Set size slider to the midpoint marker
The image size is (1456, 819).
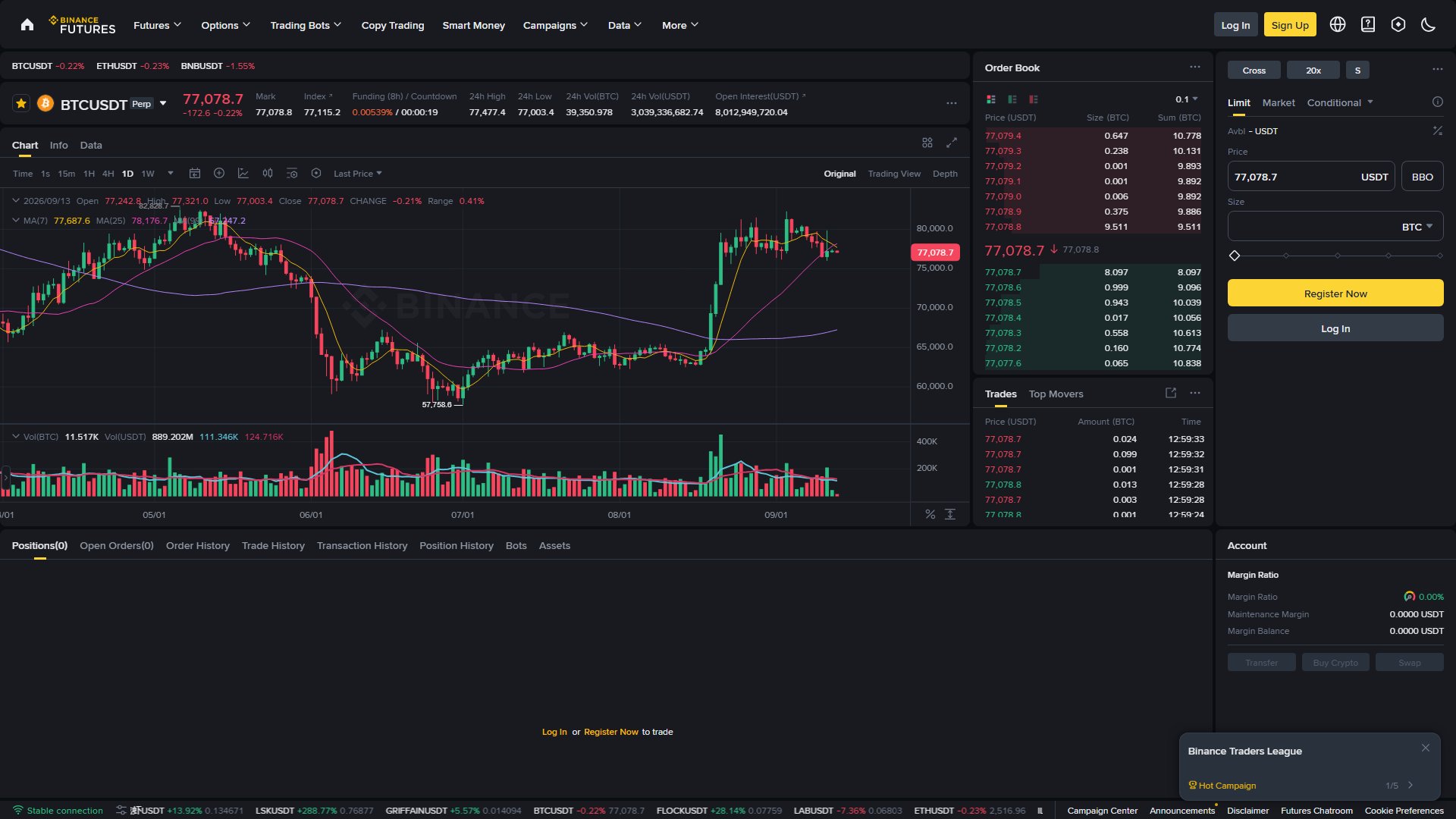1337,256
